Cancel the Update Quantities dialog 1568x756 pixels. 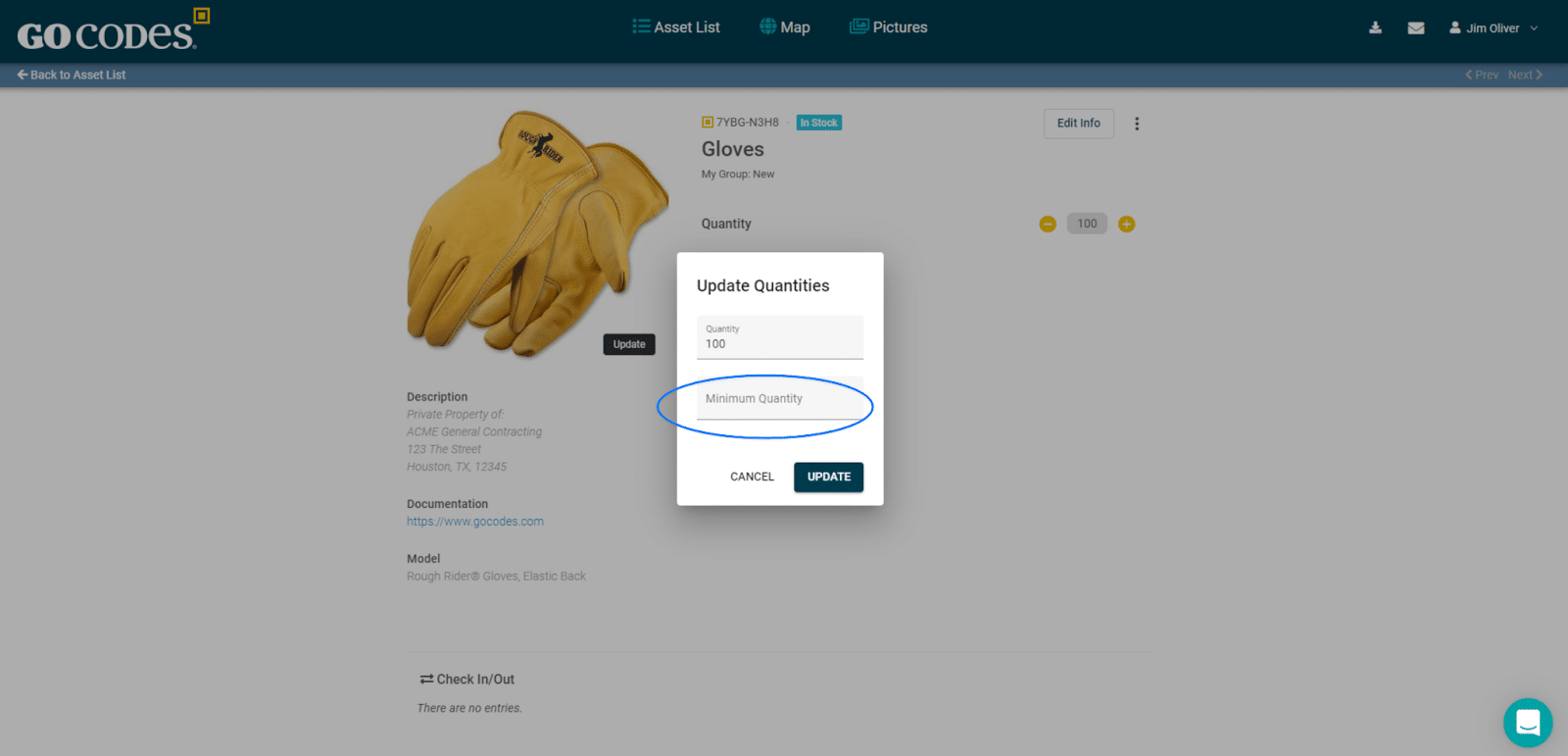[752, 477]
